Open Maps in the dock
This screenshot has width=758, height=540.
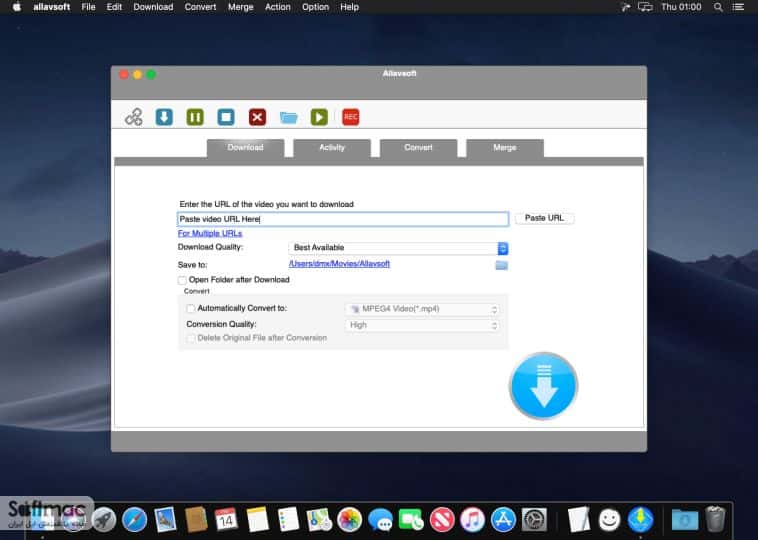tap(319, 520)
